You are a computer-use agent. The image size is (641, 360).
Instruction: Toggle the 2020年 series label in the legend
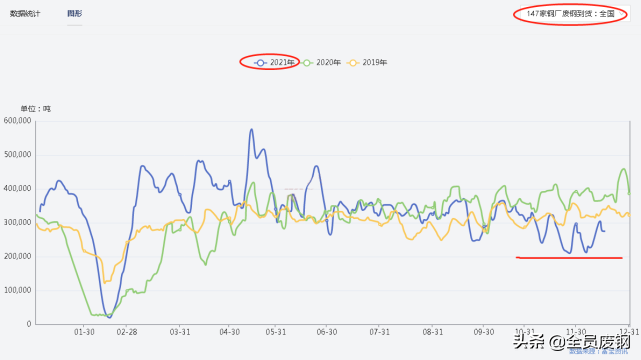pyautogui.click(x=328, y=63)
